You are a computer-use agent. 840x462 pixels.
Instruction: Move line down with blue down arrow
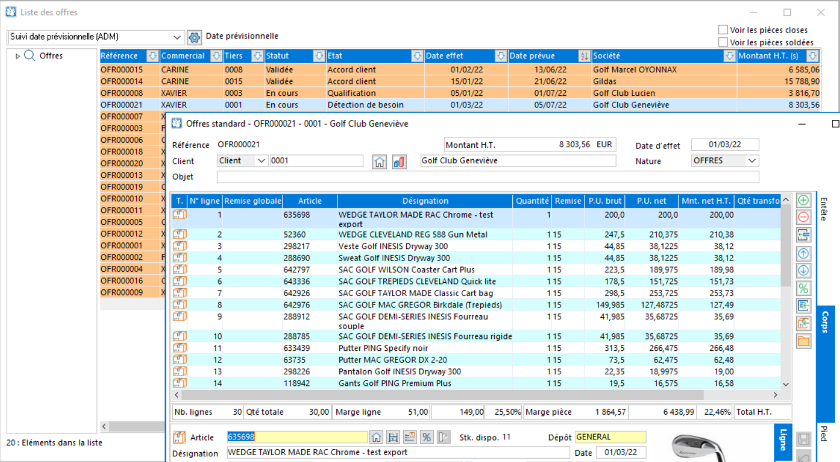(803, 271)
